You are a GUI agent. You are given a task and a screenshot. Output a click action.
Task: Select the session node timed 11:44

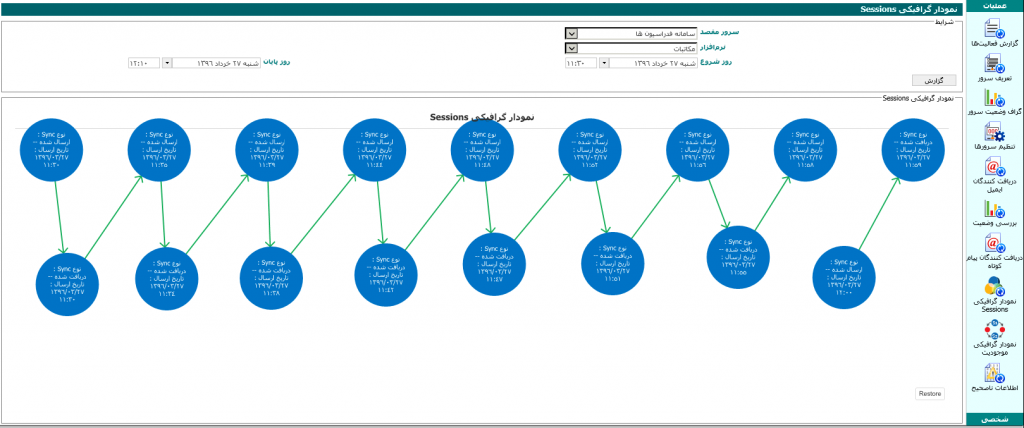(x=374, y=150)
